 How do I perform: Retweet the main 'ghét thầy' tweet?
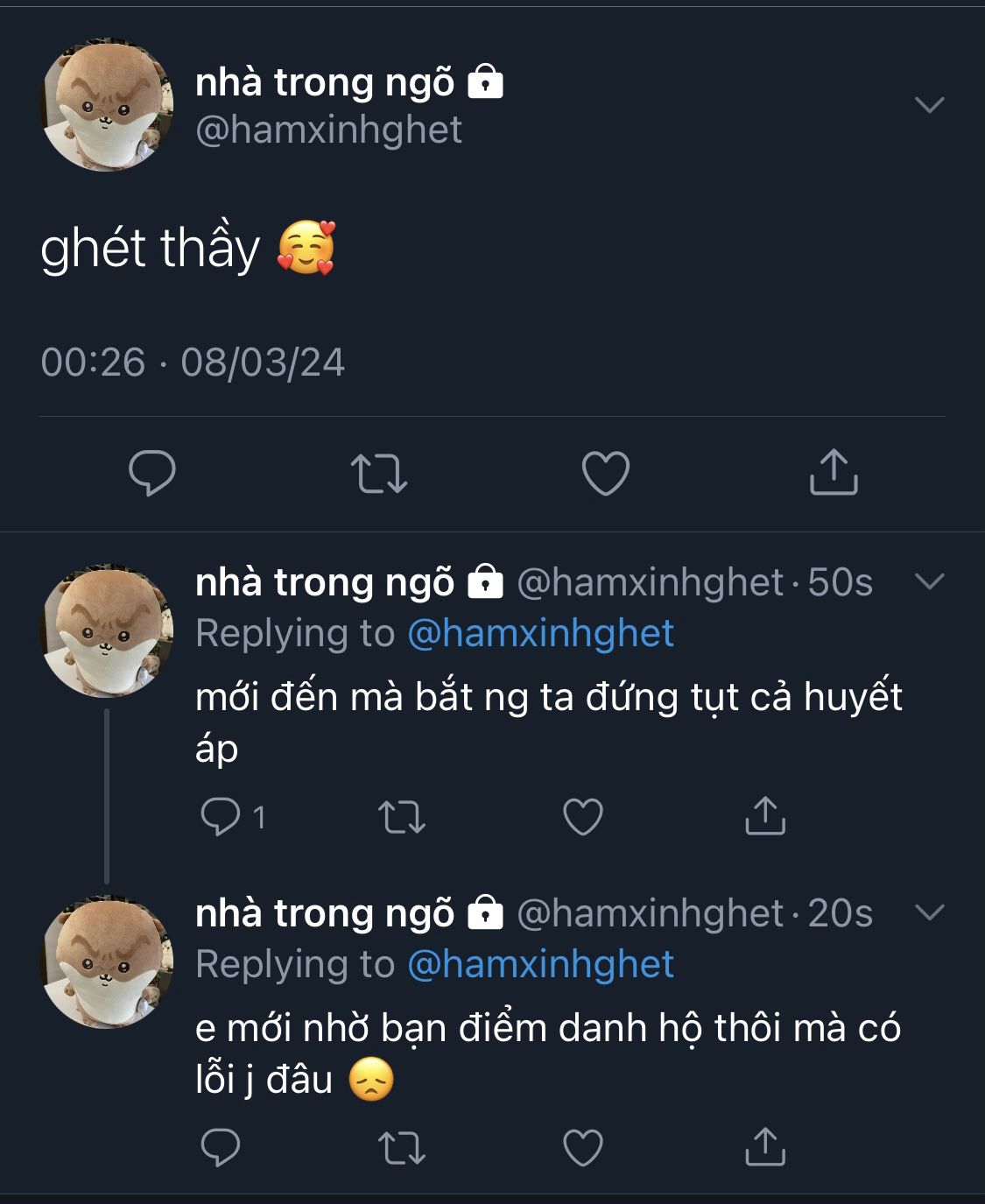tap(378, 474)
